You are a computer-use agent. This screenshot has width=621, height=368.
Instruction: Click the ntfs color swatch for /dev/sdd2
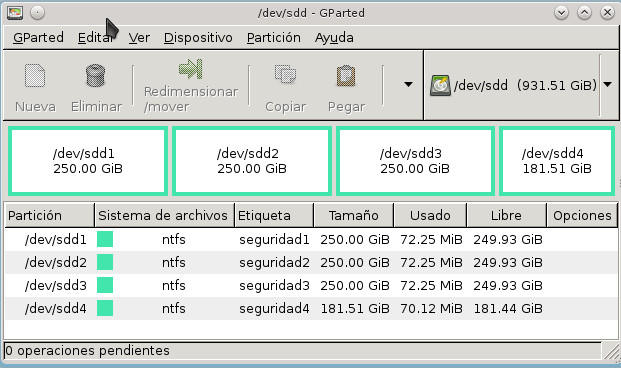[105, 262]
